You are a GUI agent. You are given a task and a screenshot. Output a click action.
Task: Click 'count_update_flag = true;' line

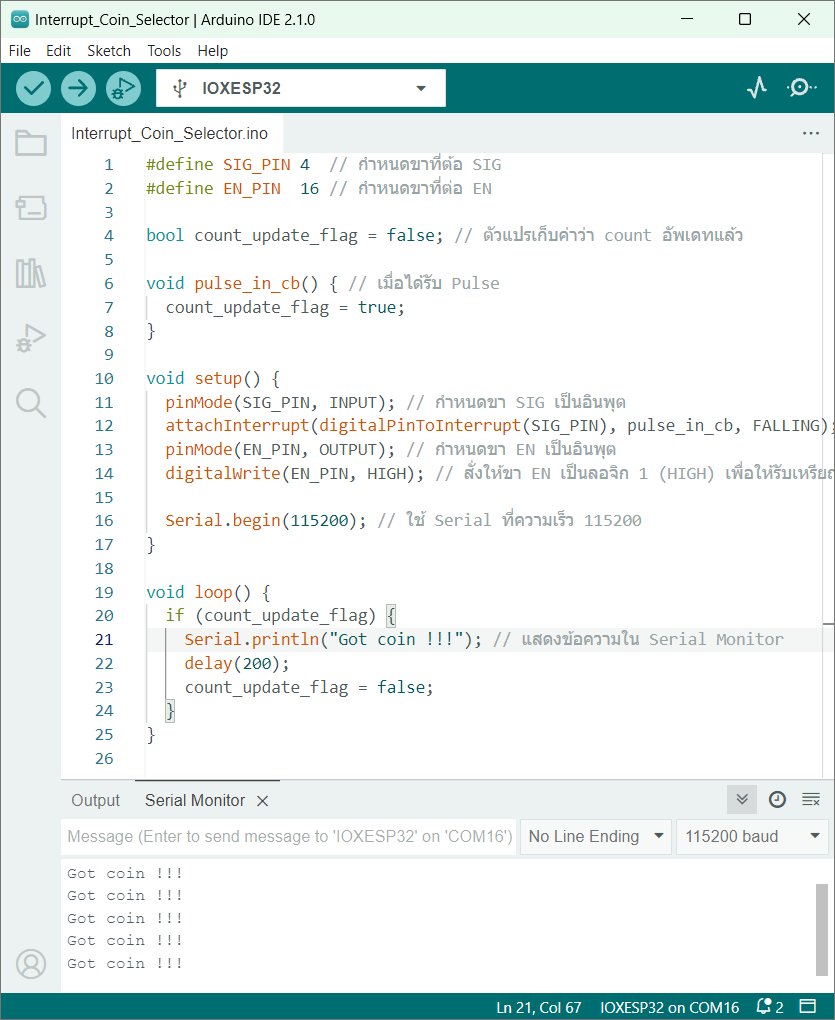tap(285, 308)
